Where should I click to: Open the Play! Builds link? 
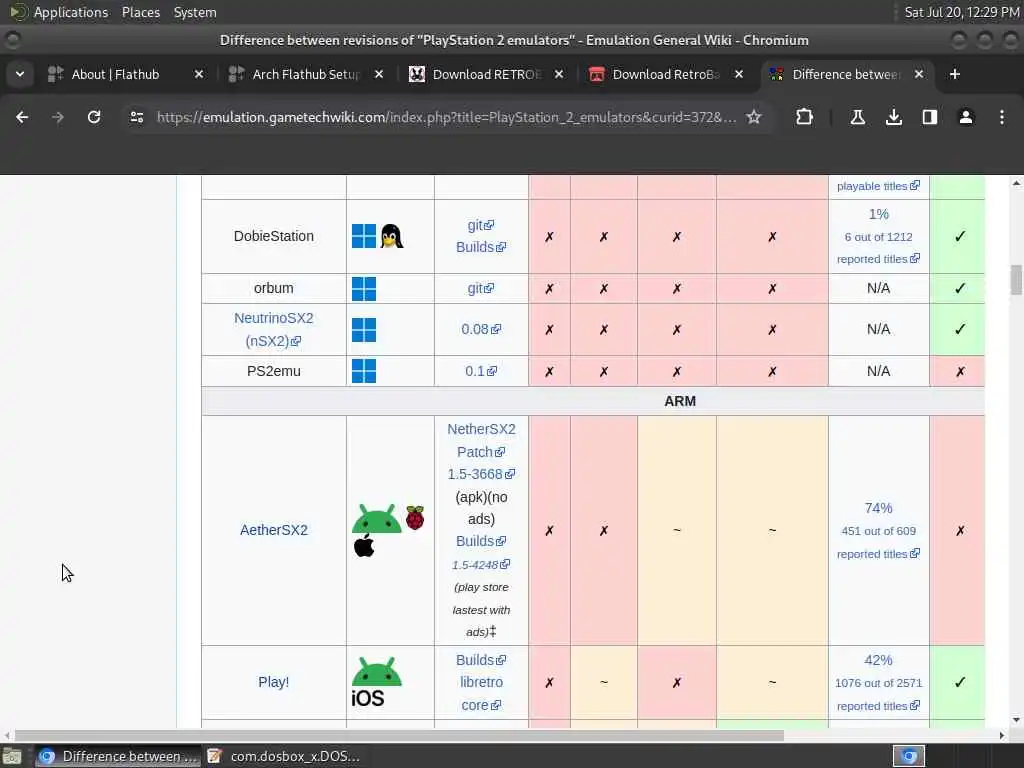[481, 660]
